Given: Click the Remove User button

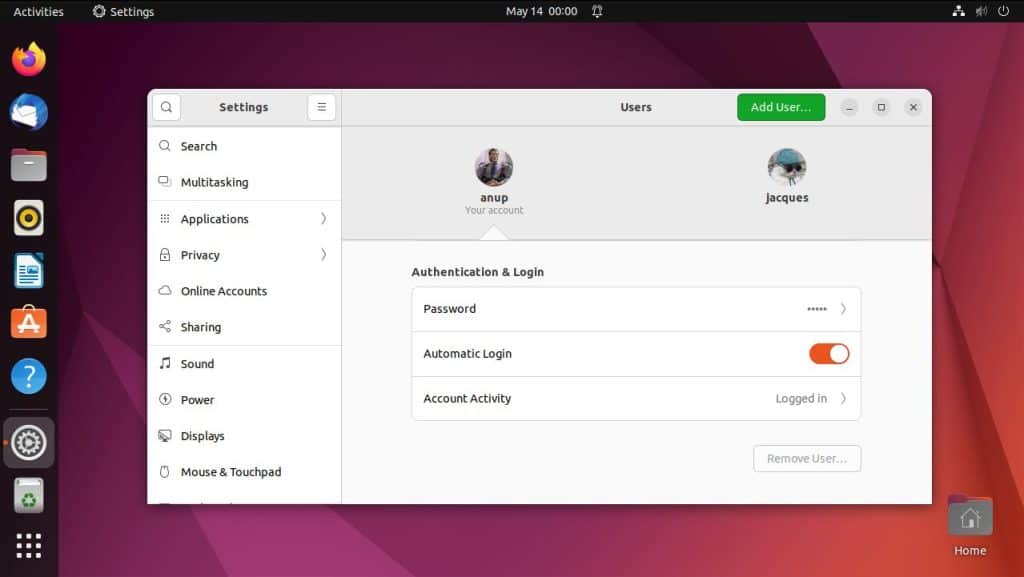Looking at the screenshot, I should [806, 458].
